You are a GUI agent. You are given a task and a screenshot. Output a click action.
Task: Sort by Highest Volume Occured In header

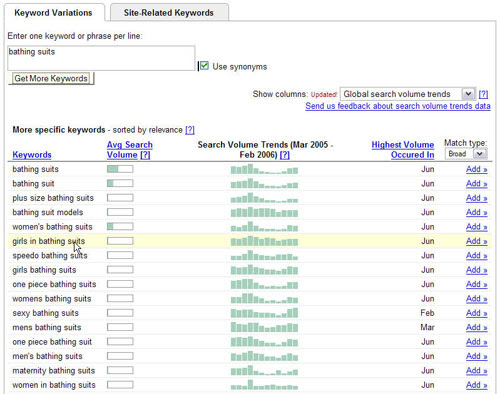click(x=403, y=150)
